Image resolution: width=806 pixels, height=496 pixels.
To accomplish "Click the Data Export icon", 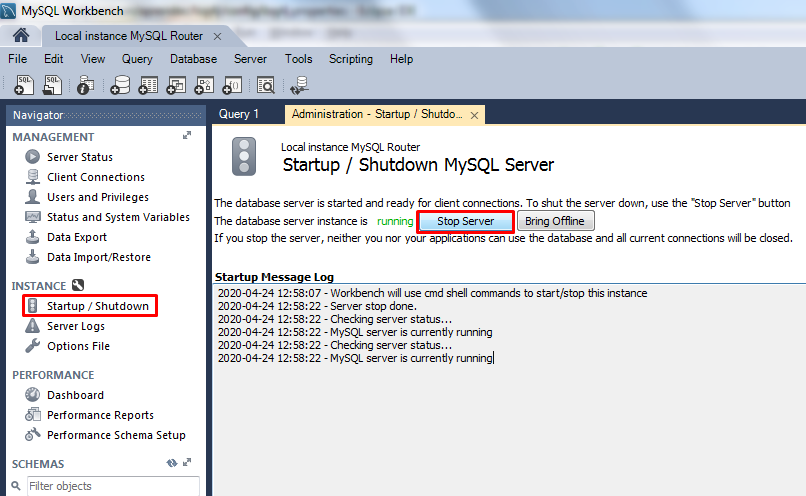I will point(32,237).
